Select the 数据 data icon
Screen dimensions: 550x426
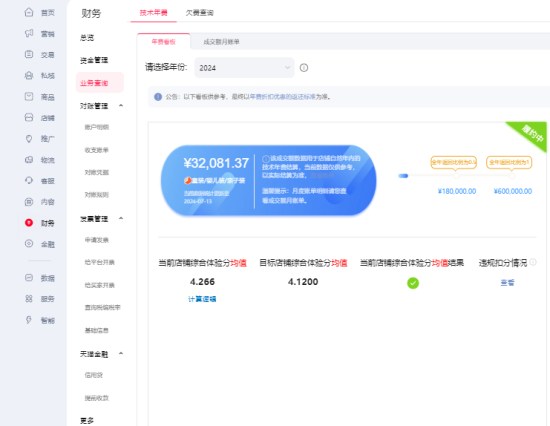[x=29, y=278]
